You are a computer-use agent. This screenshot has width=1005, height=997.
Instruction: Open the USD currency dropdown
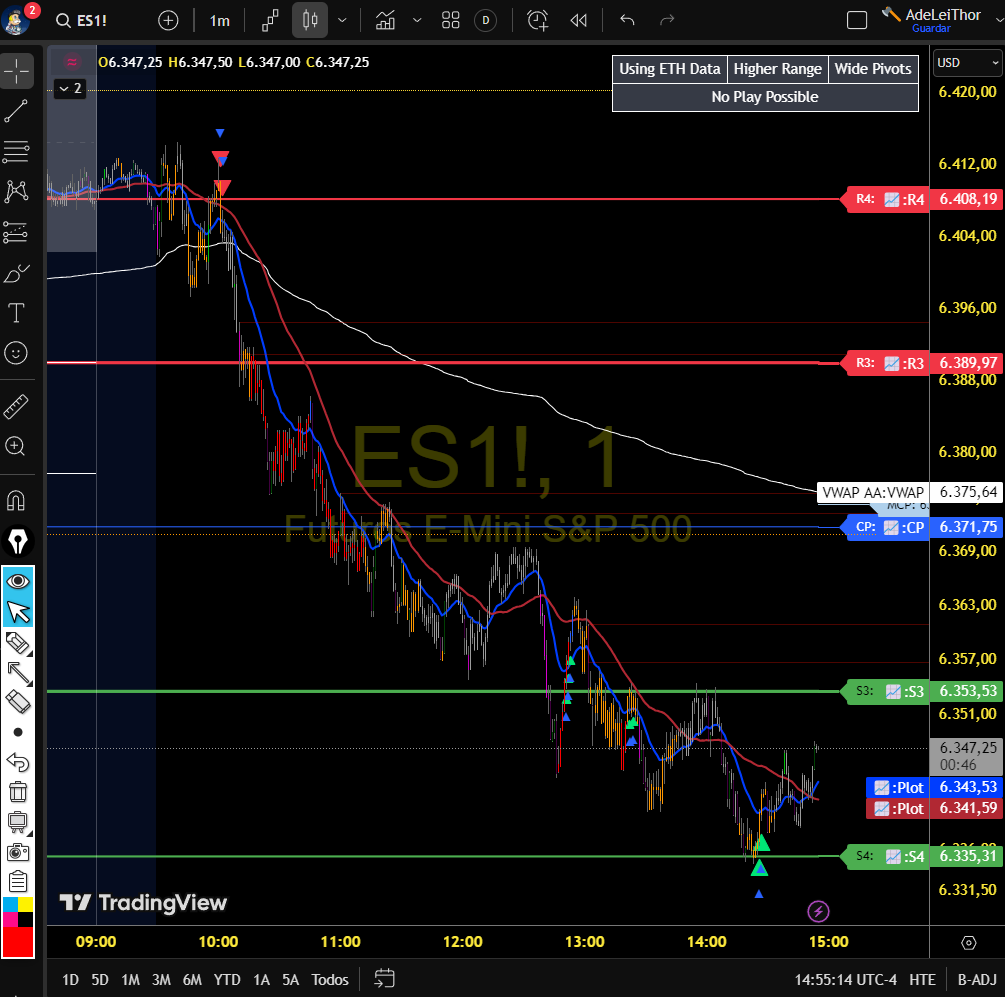coord(966,63)
